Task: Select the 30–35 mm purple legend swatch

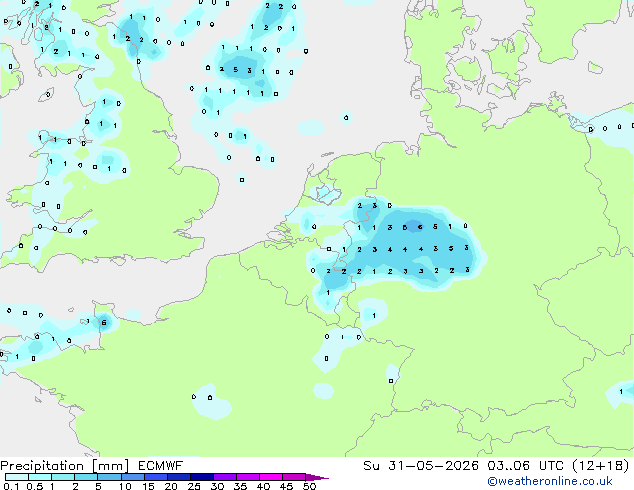Action: pos(225,477)
